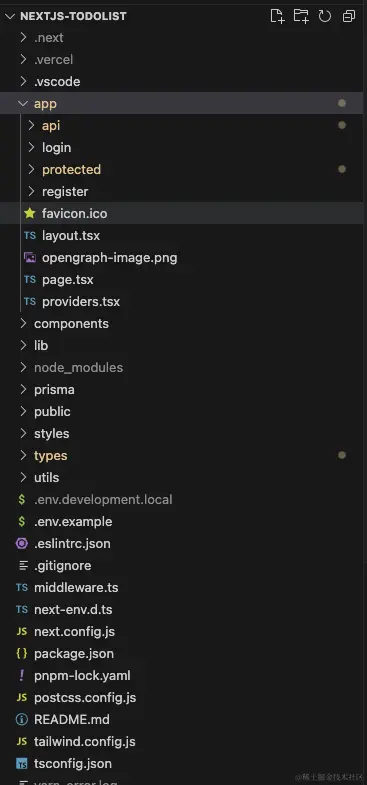This screenshot has height=785, width=367.
Task: Click the info icon beside README.md
Action: 22,719
